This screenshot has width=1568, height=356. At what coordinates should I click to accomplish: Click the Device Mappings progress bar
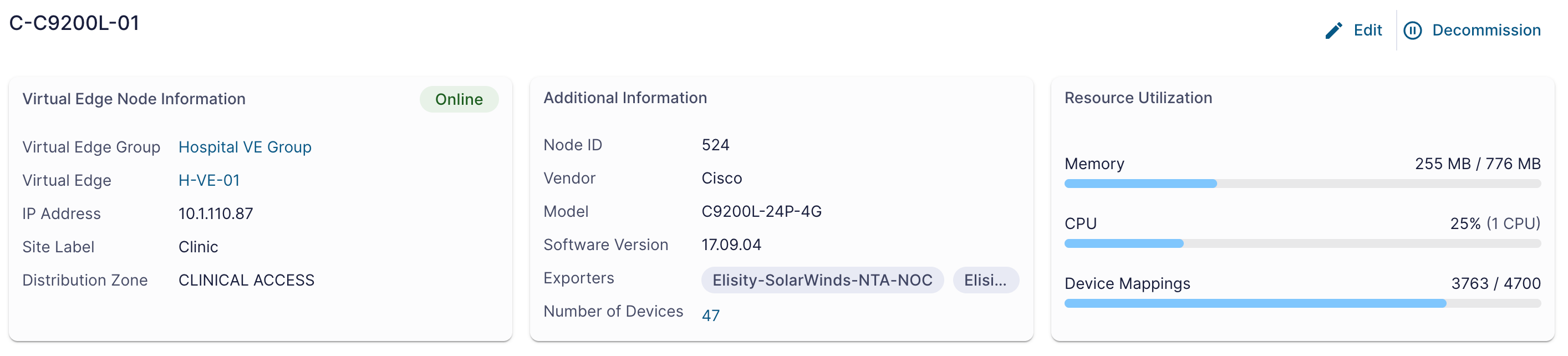coord(1302,303)
